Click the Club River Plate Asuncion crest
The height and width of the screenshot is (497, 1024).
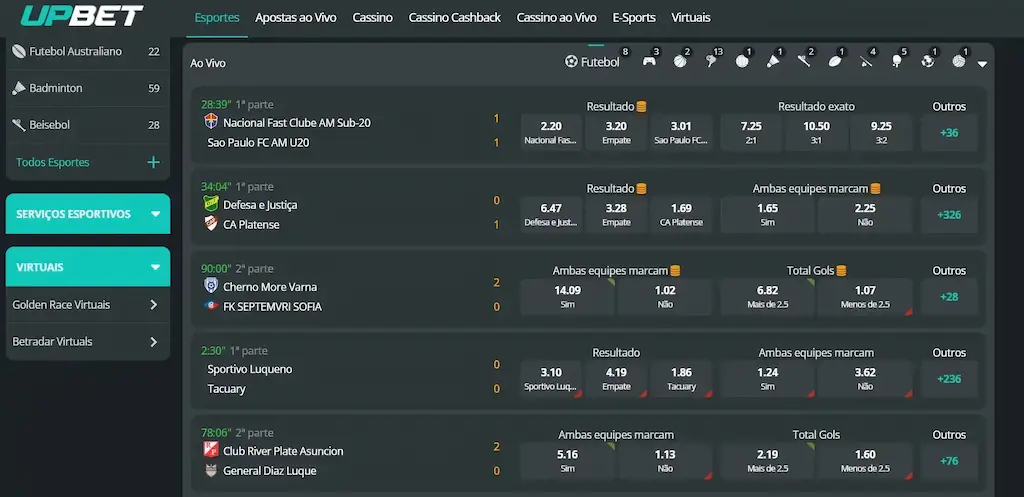click(210, 450)
